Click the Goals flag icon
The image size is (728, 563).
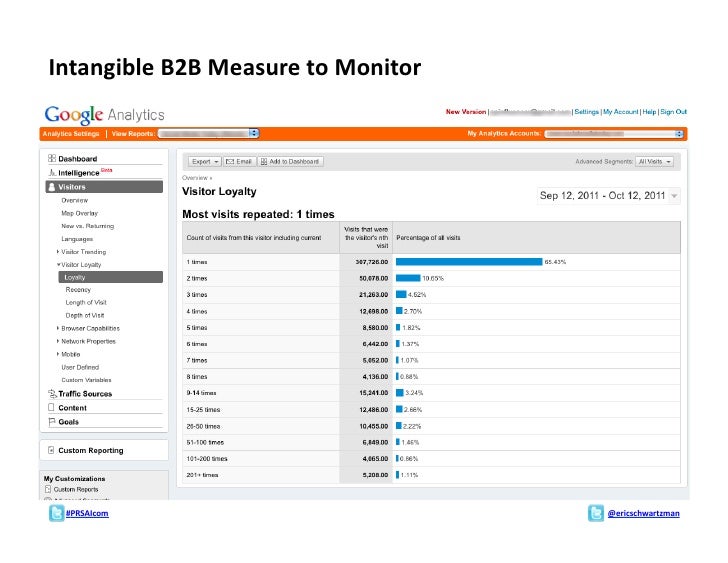[52, 421]
